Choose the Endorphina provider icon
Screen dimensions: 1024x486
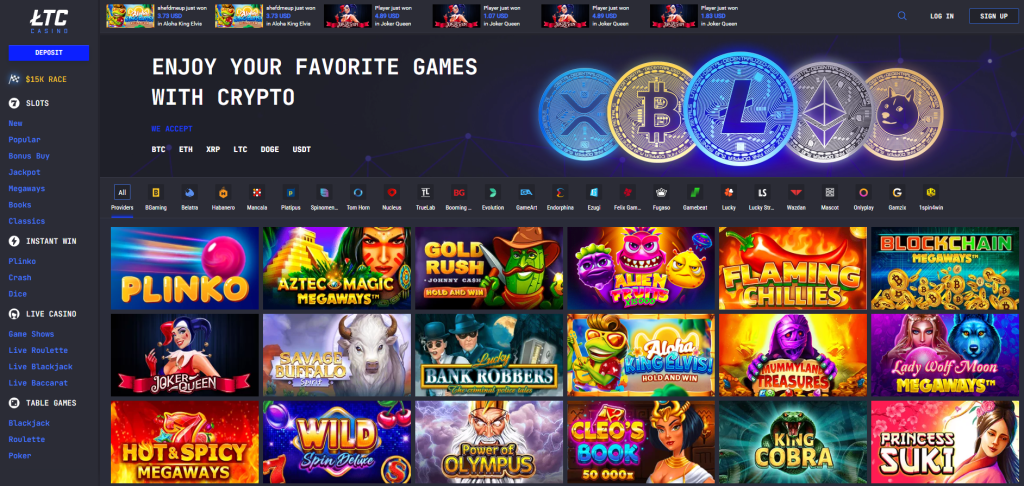[x=560, y=193]
